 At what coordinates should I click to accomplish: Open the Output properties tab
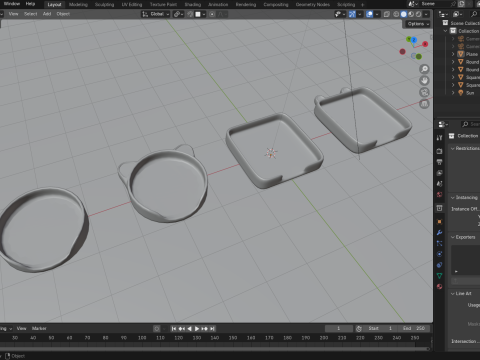439,162
